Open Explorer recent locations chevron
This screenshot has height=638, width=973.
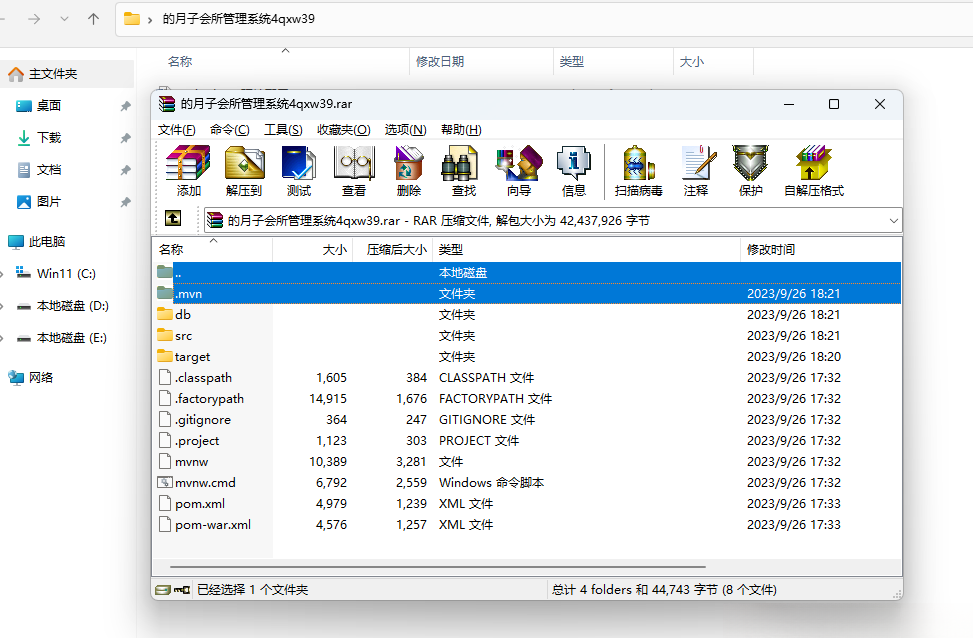point(65,19)
